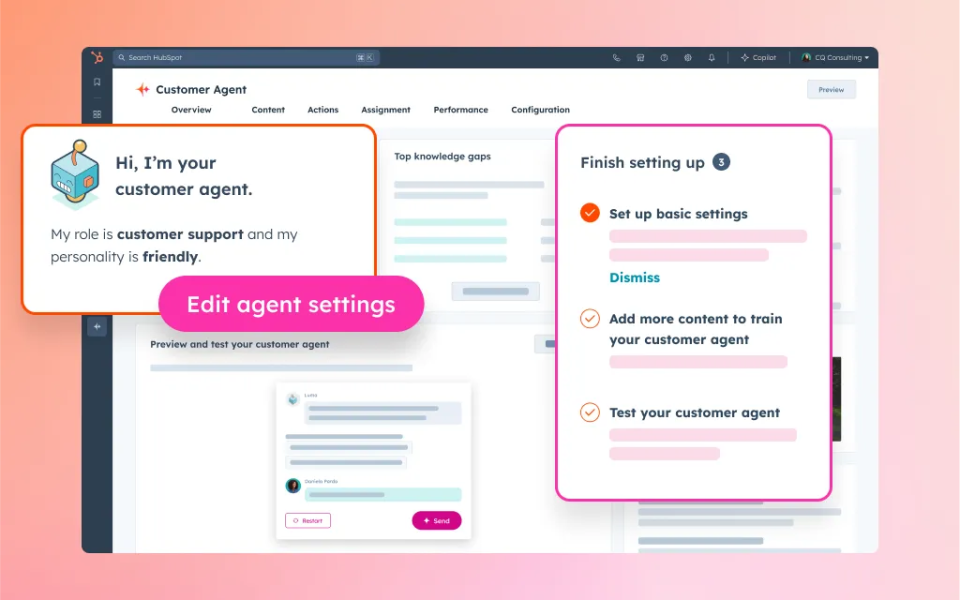Click the Search HubSpot field

(x=246, y=58)
